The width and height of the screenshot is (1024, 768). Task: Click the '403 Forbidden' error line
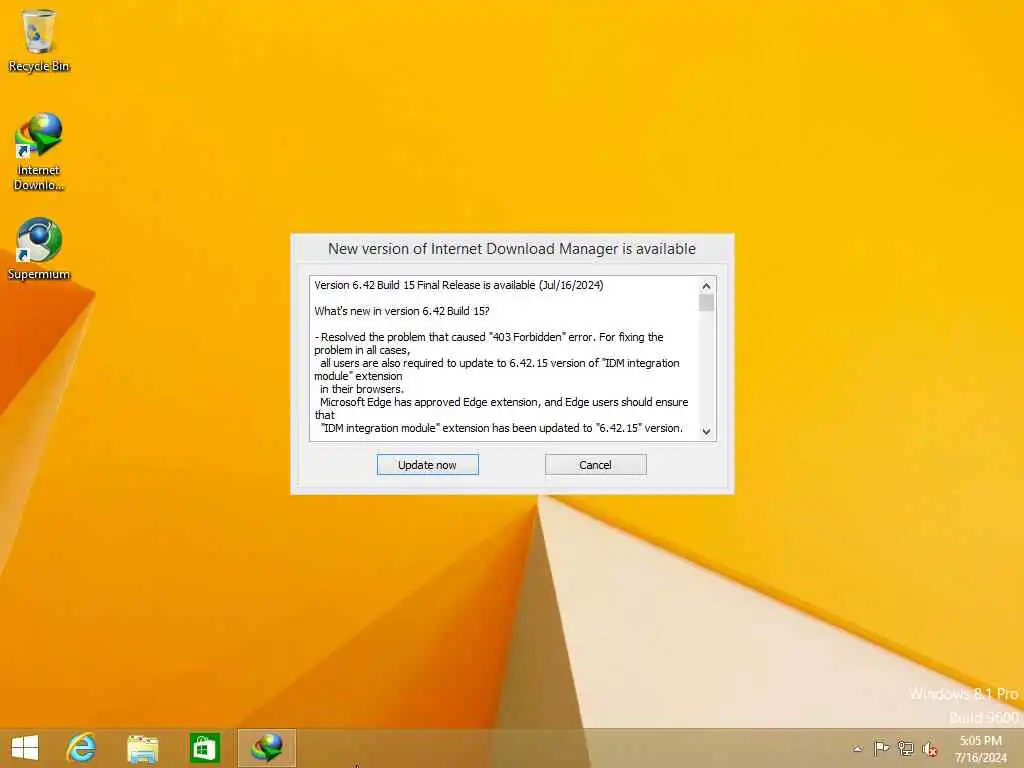coord(488,337)
